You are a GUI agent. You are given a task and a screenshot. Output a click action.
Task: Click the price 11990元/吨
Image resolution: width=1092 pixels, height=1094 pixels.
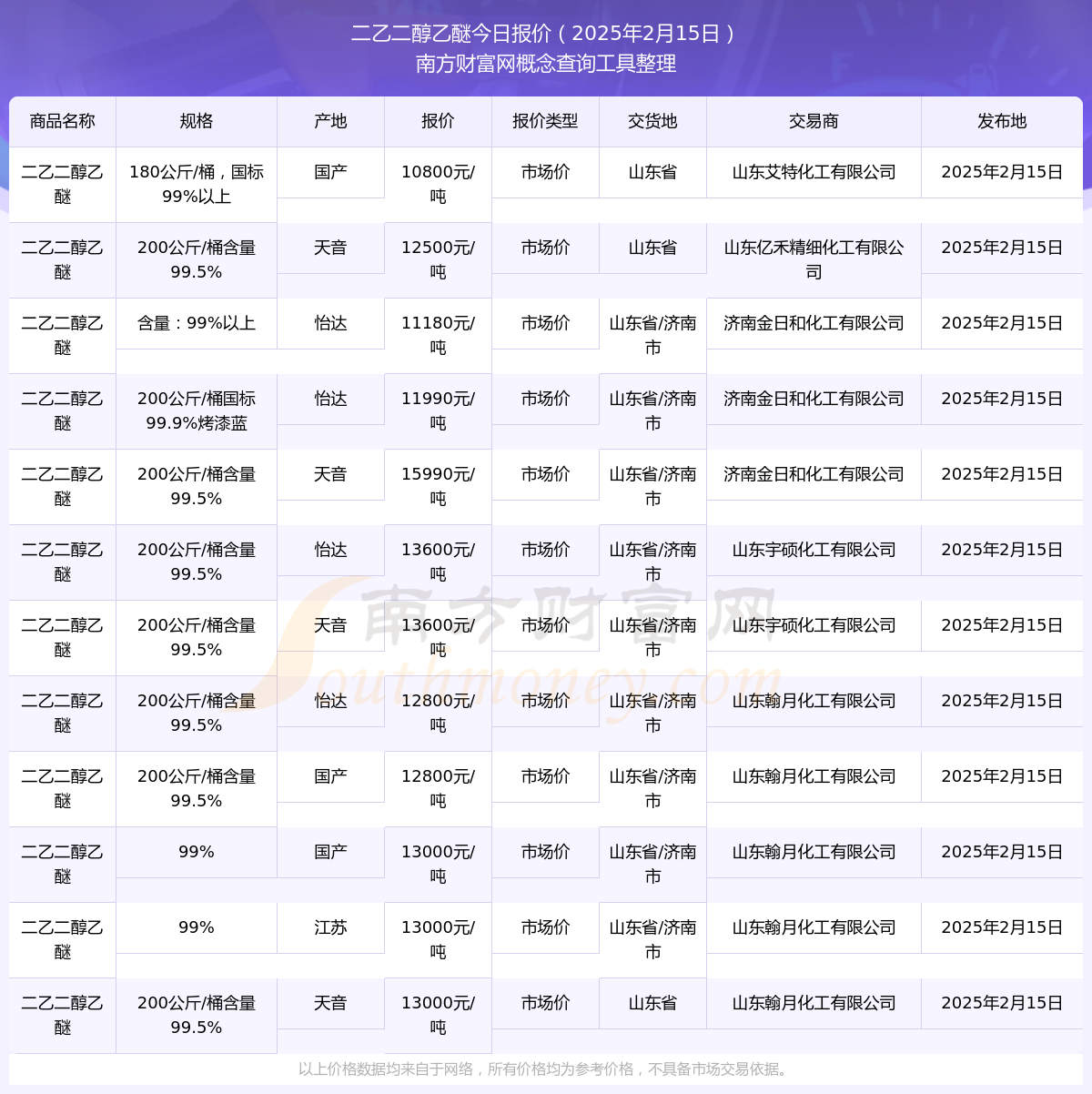tap(438, 410)
